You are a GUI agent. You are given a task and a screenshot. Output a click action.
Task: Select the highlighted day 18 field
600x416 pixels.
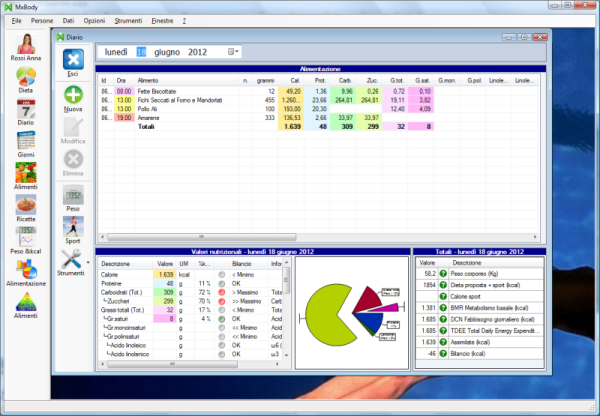[141, 52]
